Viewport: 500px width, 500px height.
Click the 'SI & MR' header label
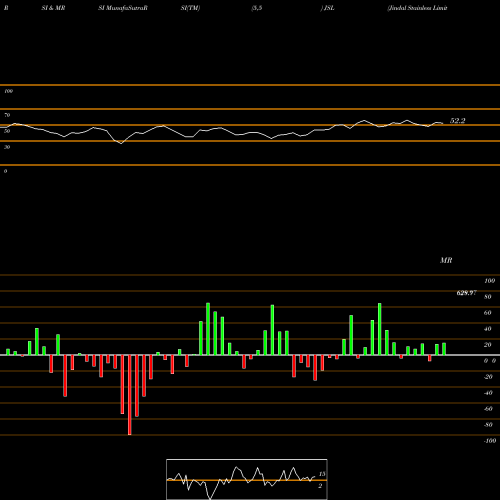(53, 8)
